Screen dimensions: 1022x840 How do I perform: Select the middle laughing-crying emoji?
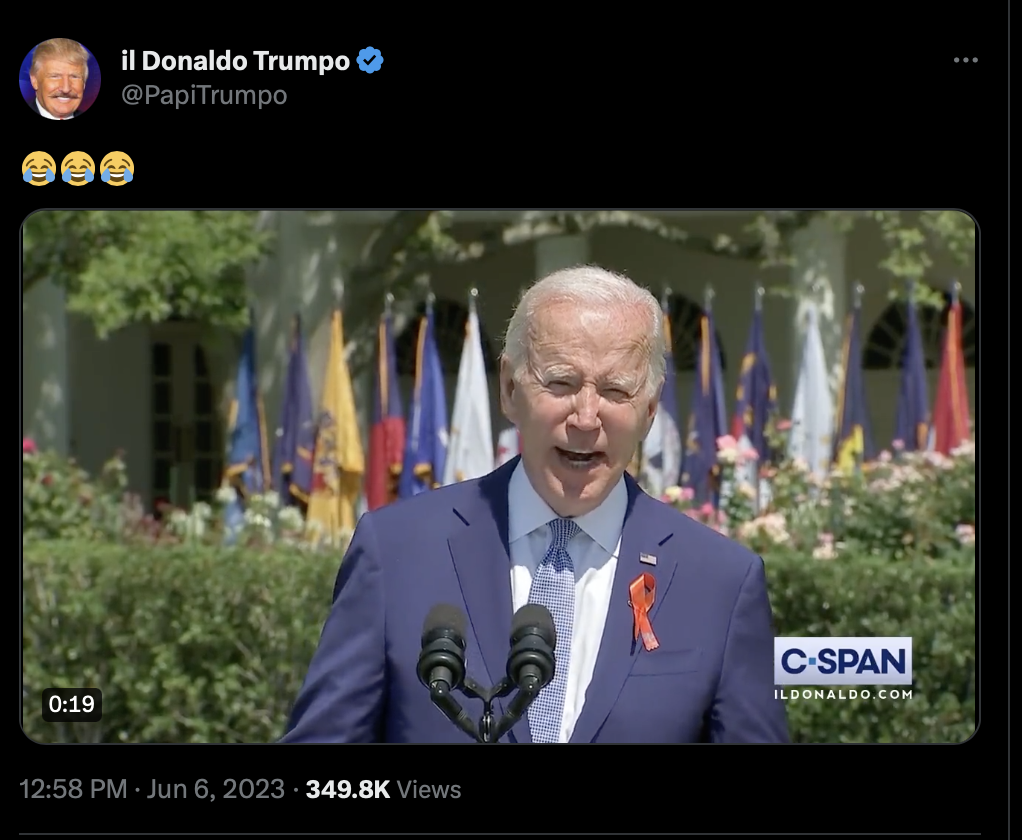coord(78,168)
